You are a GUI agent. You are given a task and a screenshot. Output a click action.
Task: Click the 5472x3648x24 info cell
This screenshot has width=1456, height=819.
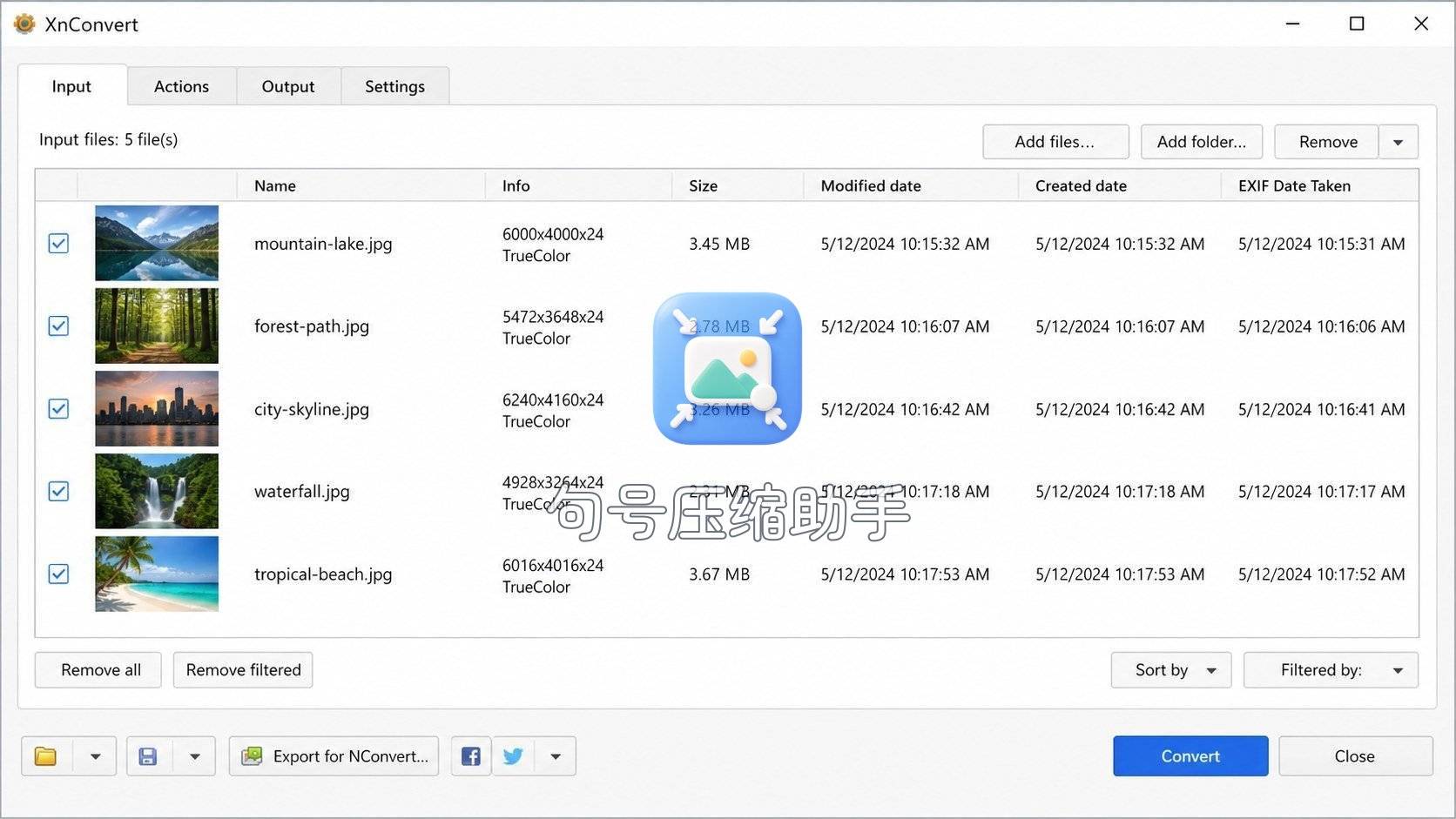(x=553, y=327)
